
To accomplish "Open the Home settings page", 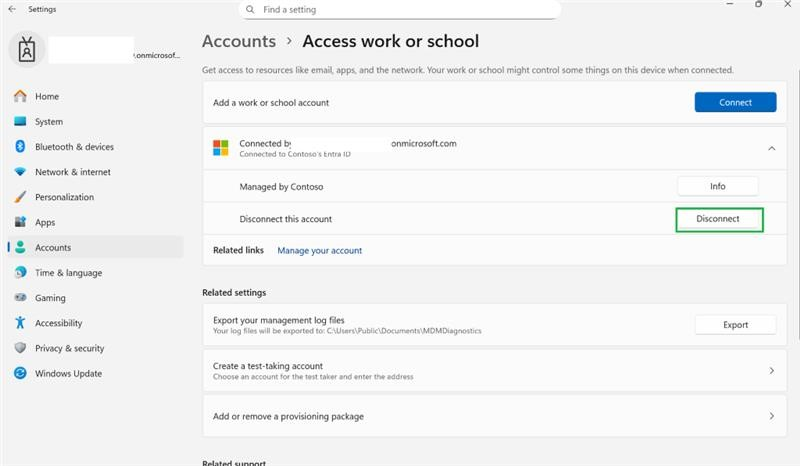I will [x=93, y=96].
